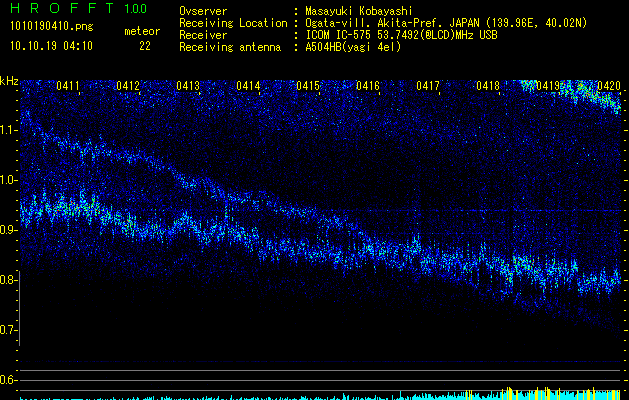This screenshot has width=629, height=400.
Task: Click the 1.0 frequency axis label
Action: pyautogui.click(x=9, y=180)
